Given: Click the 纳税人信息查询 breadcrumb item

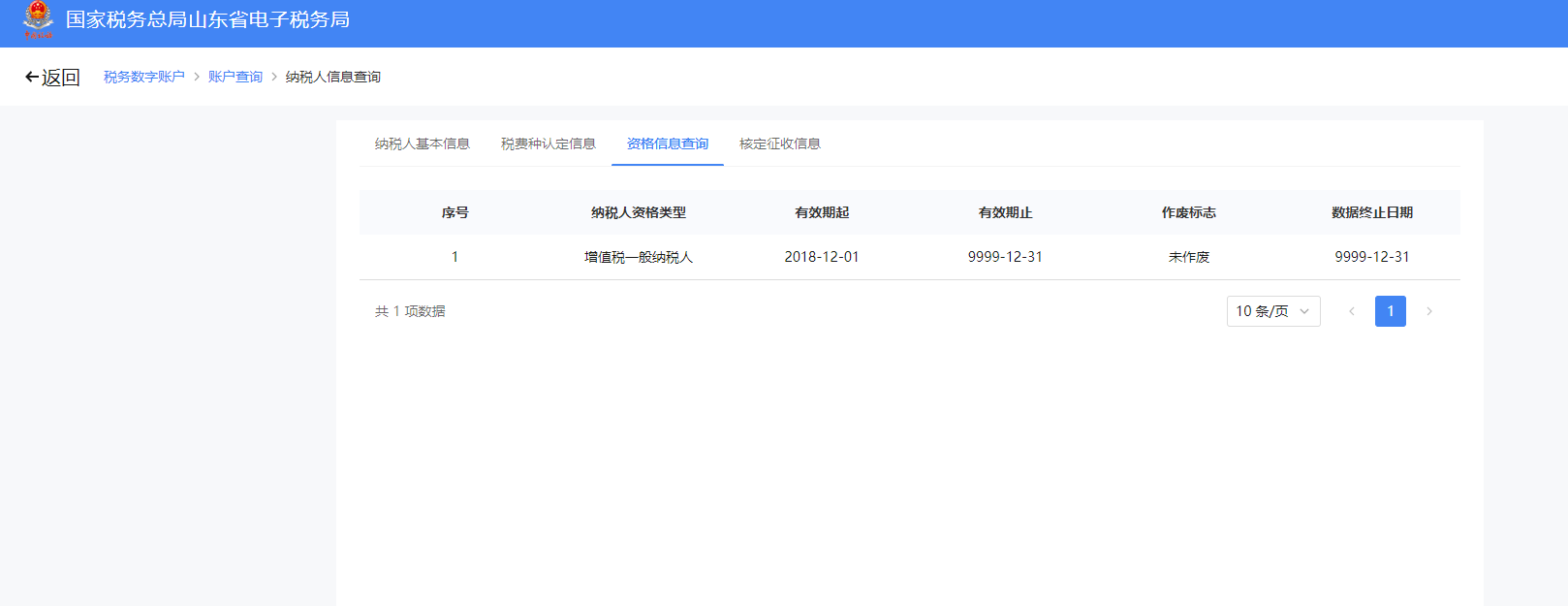Looking at the screenshot, I should tap(332, 77).
